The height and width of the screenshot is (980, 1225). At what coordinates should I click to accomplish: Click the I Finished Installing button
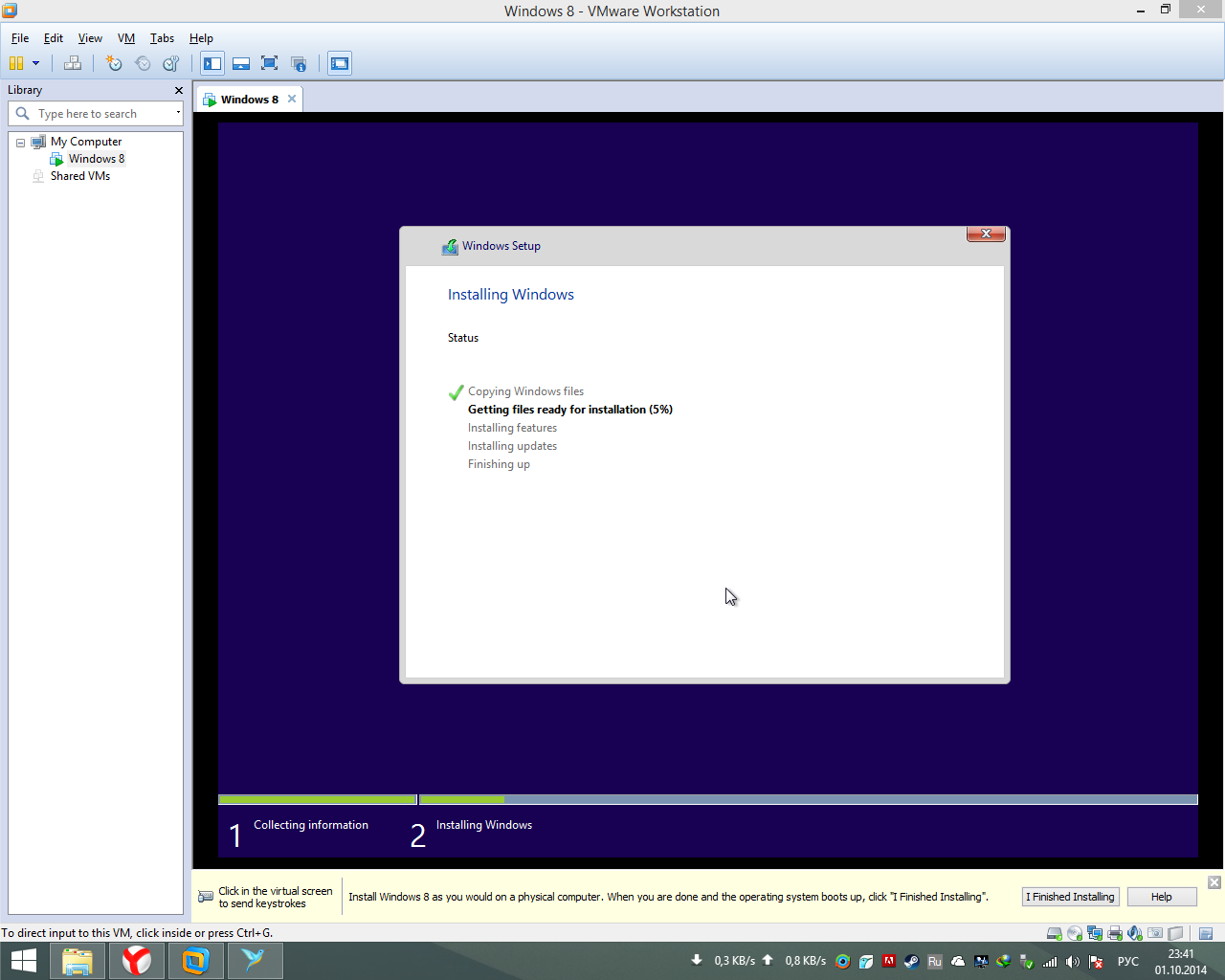1070,897
